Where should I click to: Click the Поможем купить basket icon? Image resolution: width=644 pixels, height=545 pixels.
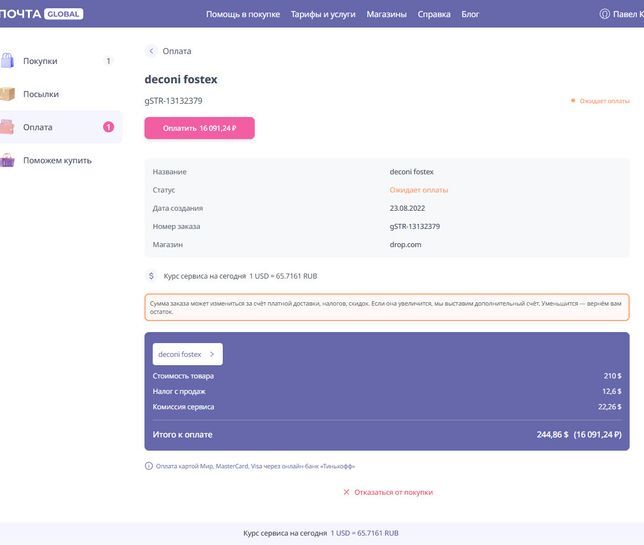pos(7,160)
